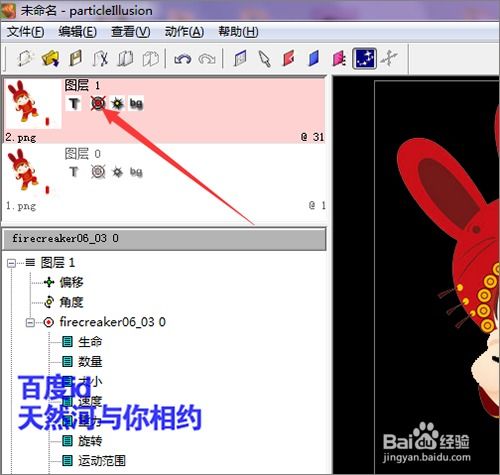Toggle the emitter target icon on 图层 0
This screenshot has height=475, width=500.
tap(98, 172)
